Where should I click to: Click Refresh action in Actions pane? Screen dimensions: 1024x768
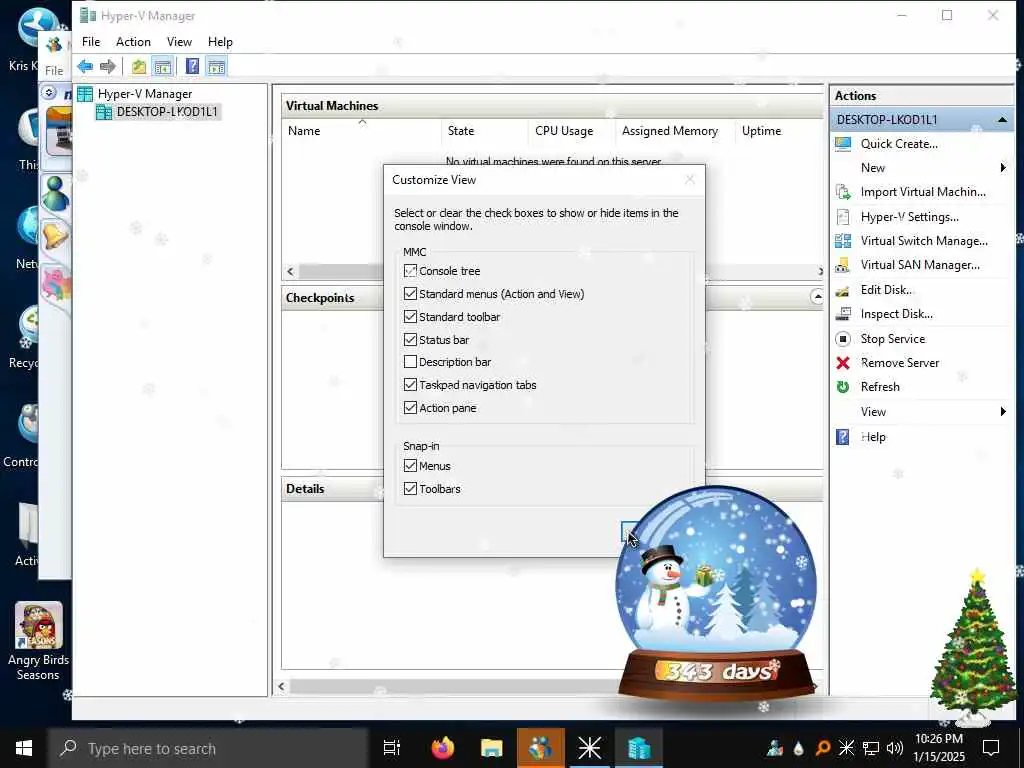pyautogui.click(x=880, y=387)
